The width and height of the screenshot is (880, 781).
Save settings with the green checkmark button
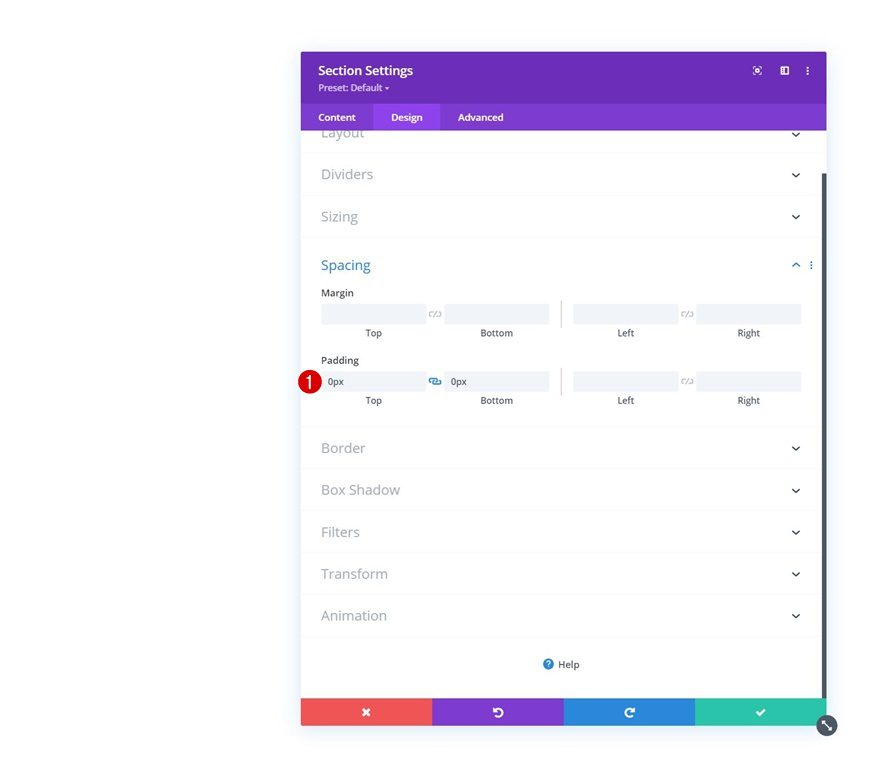(760, 712)
